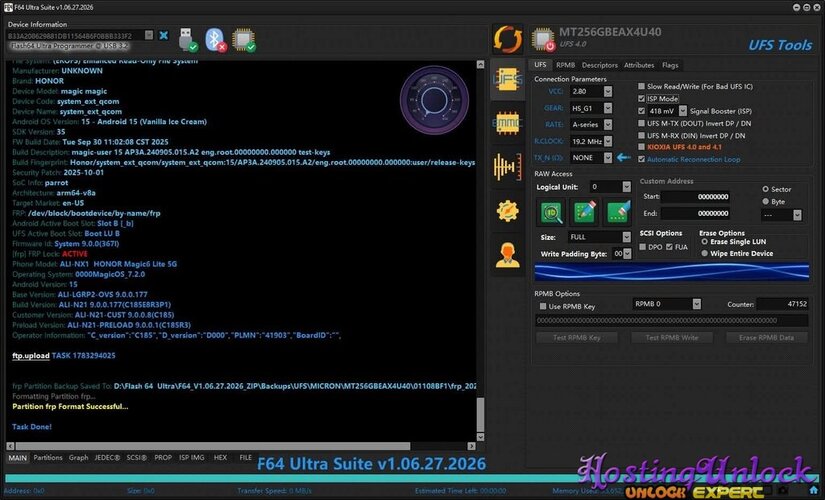Screen dimensions: 825x500
Task: Click the chip power icon beside MT256GBEAX4U40
Action: (542, 40)
